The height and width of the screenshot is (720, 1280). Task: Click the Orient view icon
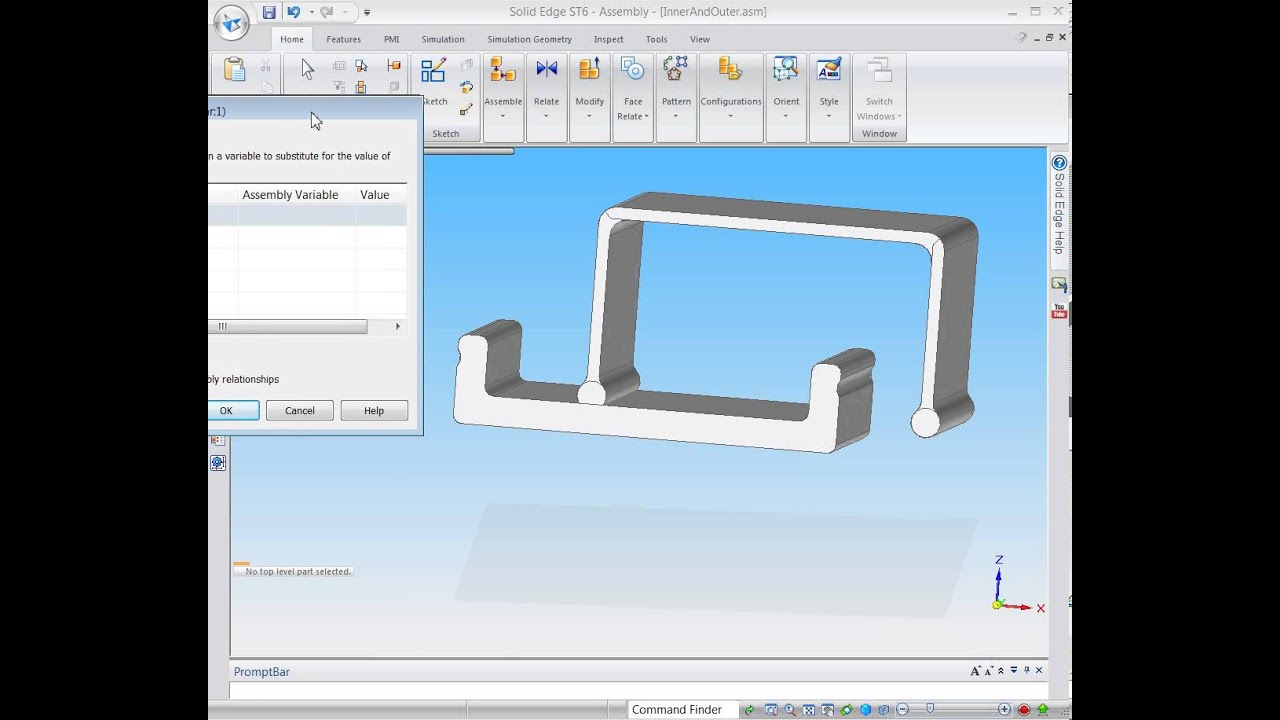click(786, 69)
